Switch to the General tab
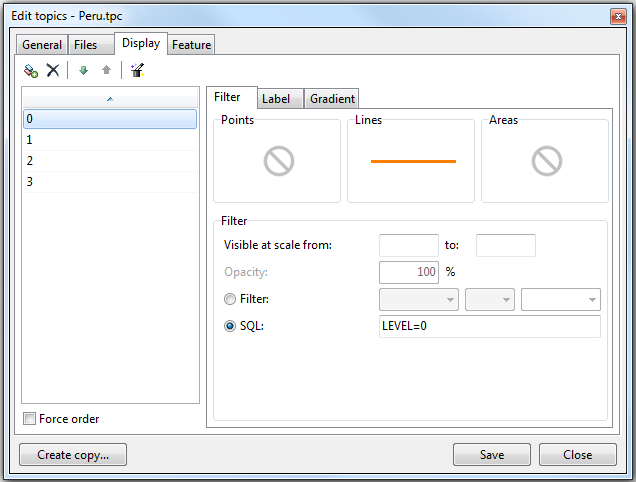 [x=42, y=45]
